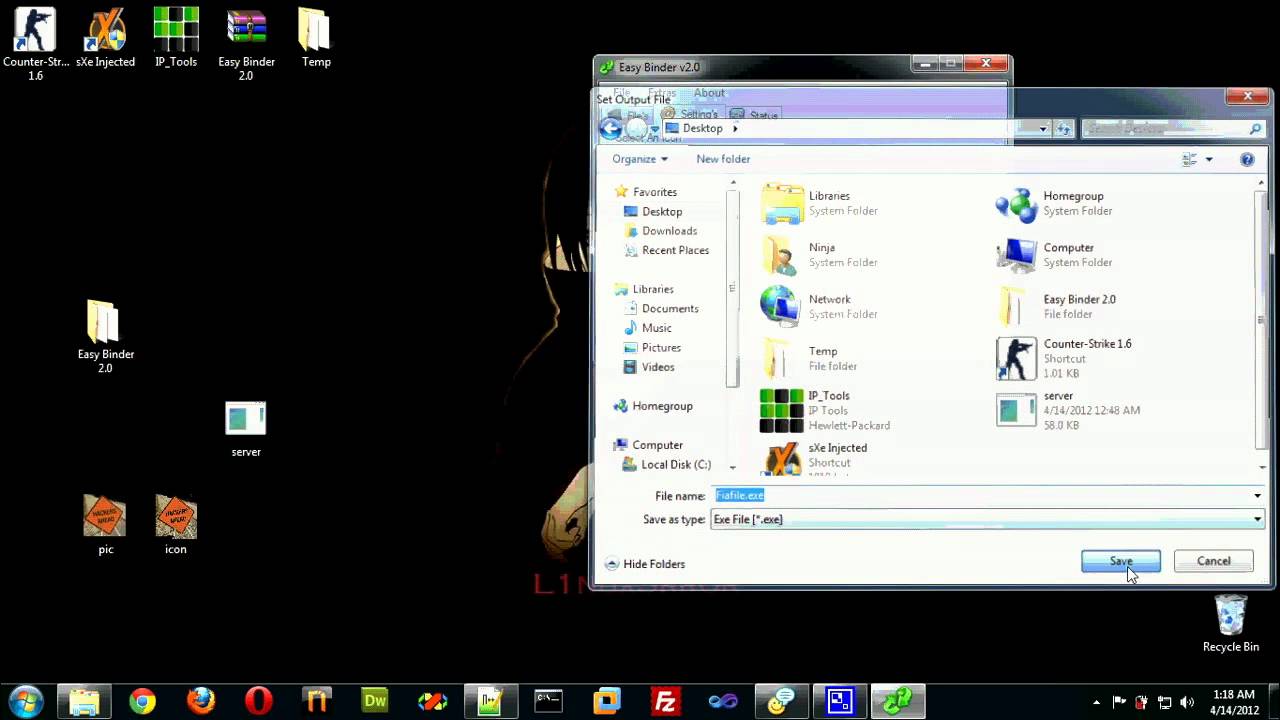Viewport: 1280px width, 720px height.
Task: Select the Computer system folder in the file list
Action: tap(1054, 255)
